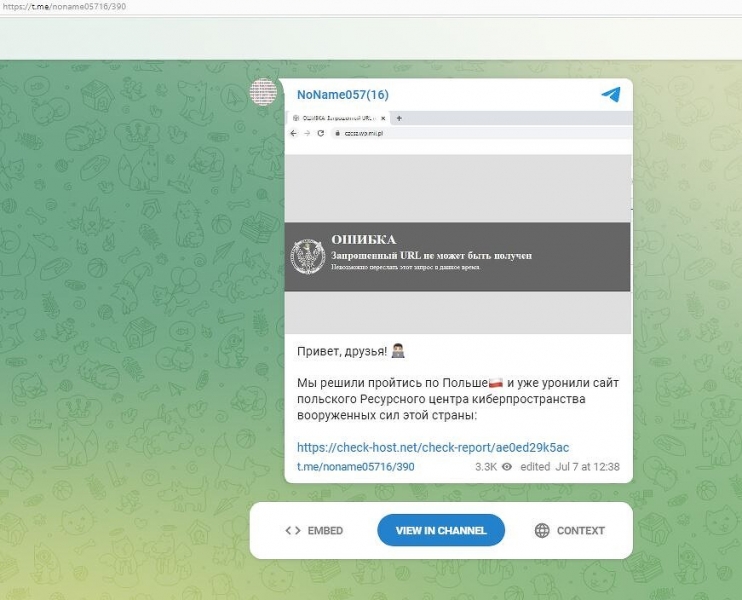Screen dimensions: 742x600
Task: Click the plus new tab icon in screenshot
Action: coord(399,118)
